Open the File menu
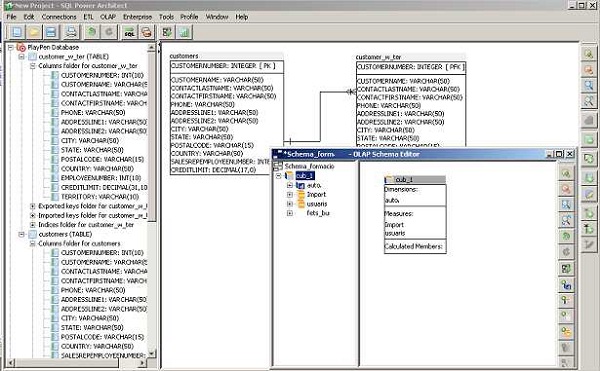Image resolution: width=600 pixels, height=371 pixels. (x=11, y=17)
